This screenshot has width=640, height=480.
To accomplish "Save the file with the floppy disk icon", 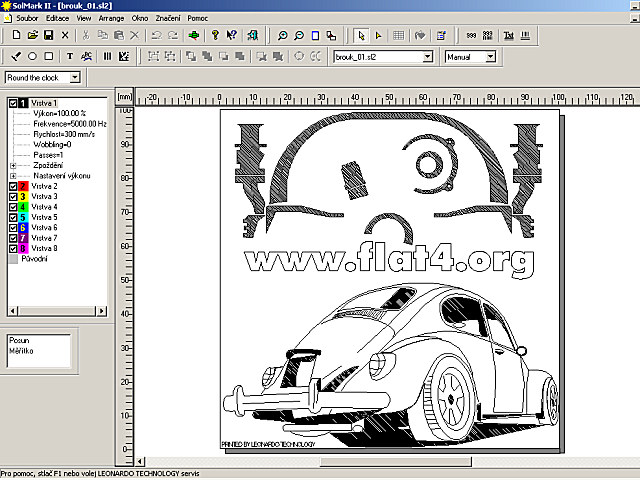I will (49, 35).
